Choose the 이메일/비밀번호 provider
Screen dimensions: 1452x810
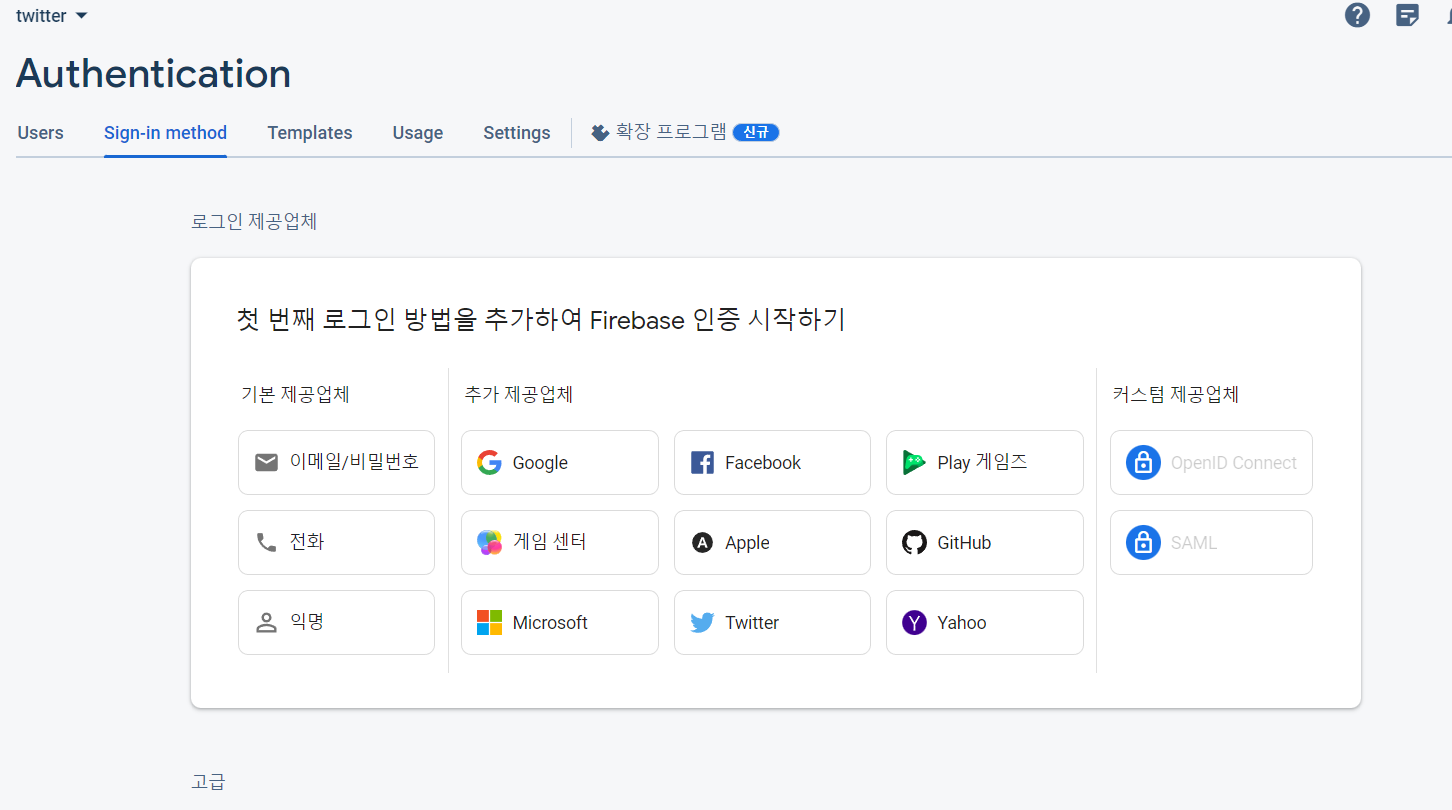336,462
